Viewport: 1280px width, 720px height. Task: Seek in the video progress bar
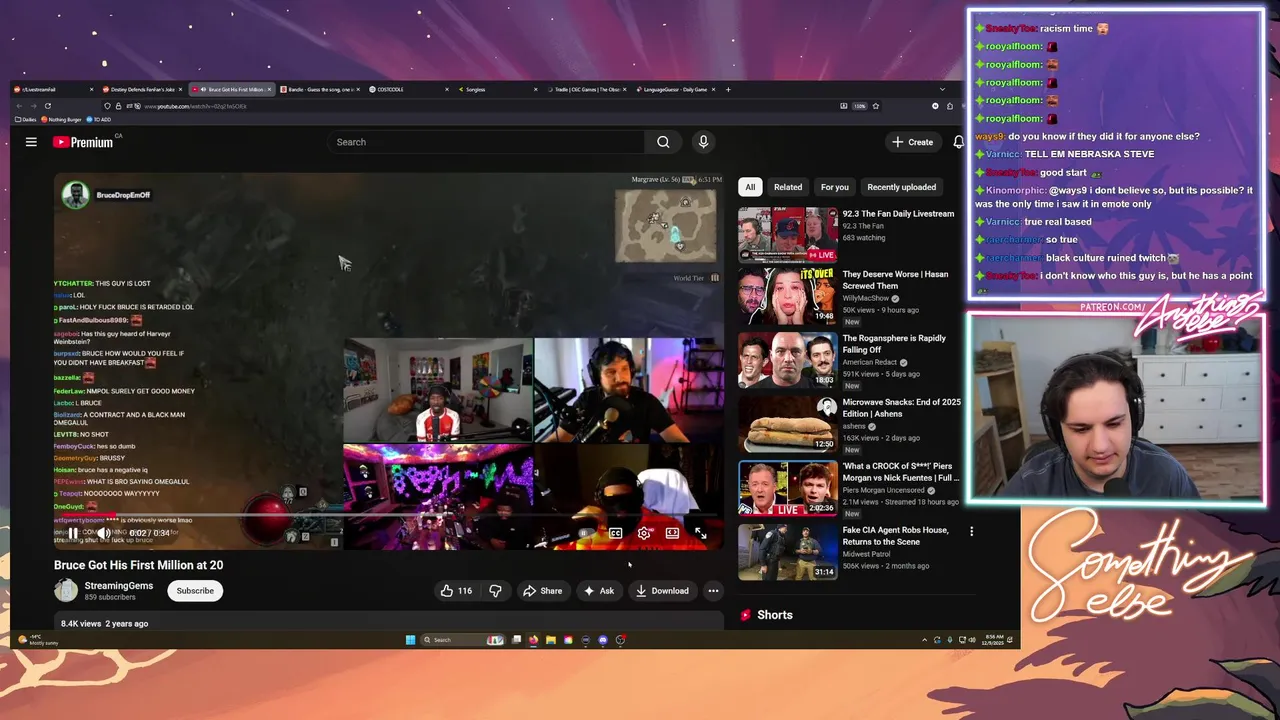[x=388, y=516]
